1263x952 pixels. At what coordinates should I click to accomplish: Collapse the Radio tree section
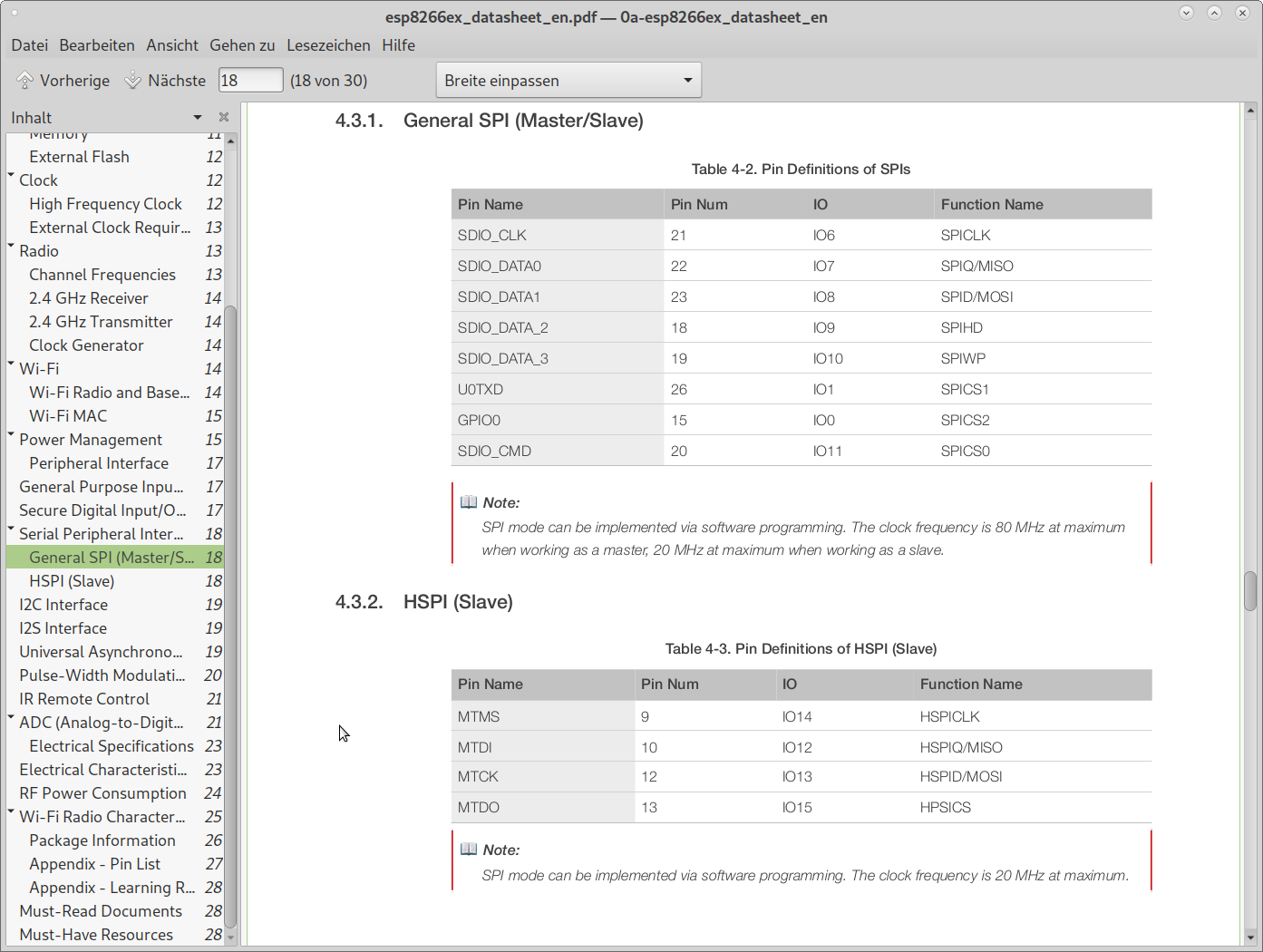click(12, 247)
